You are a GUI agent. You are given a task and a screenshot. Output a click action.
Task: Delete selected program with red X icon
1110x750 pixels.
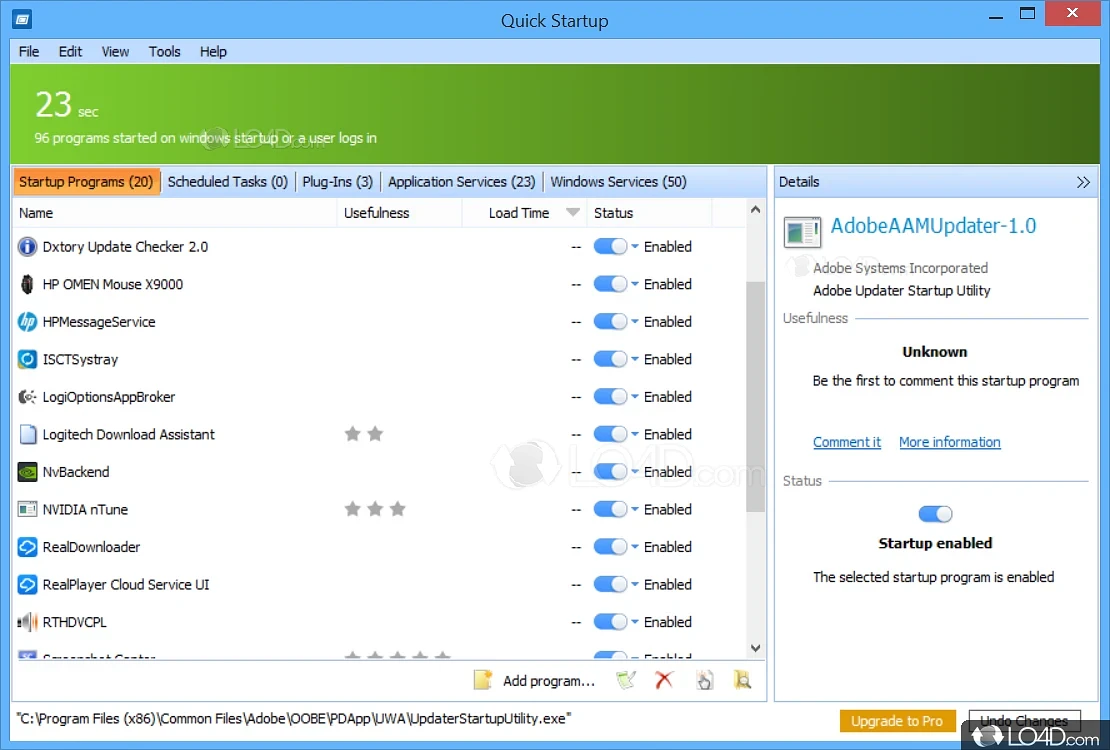pyautogui.click(x=665, y=680)
